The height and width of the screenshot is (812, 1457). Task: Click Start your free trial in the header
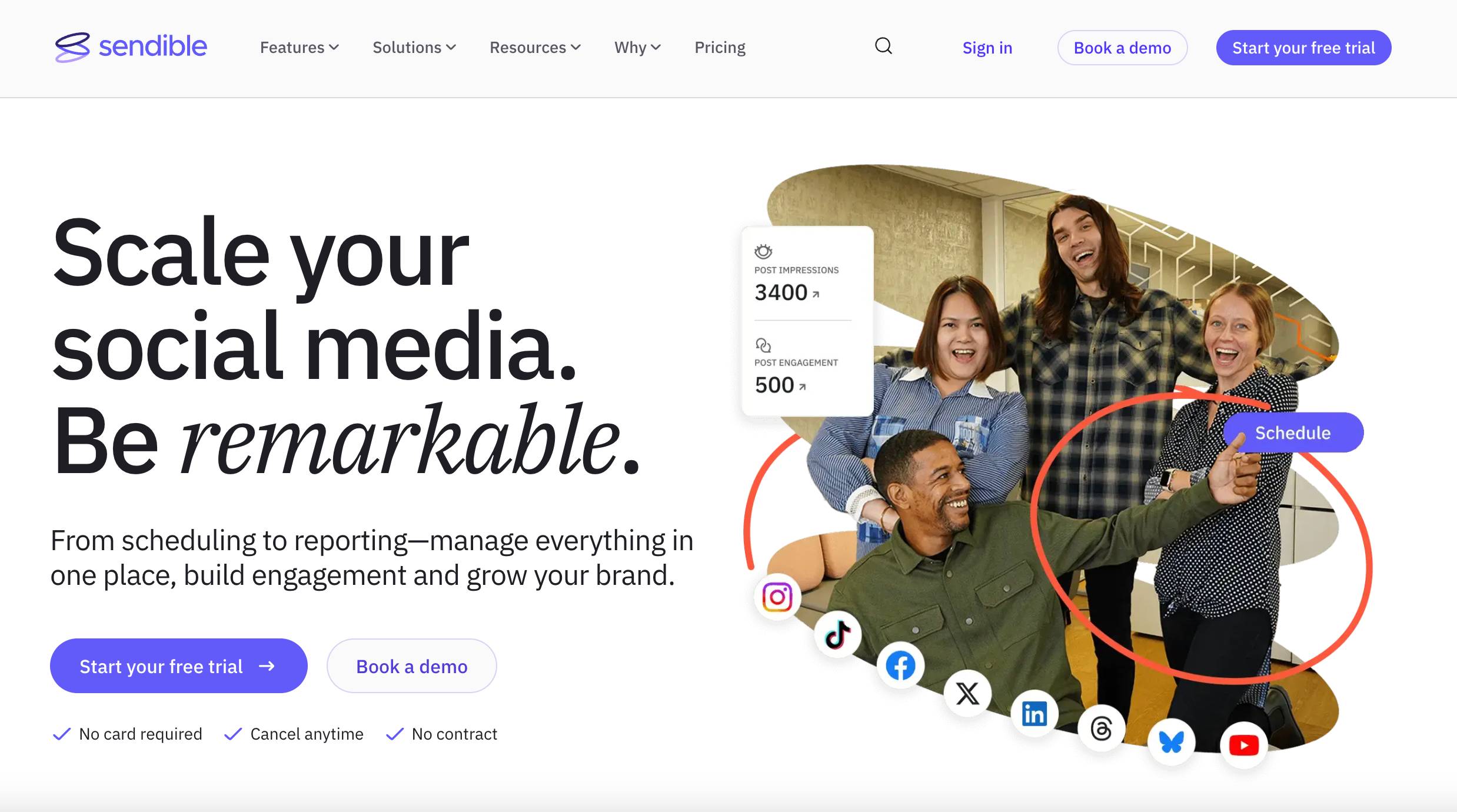[1303, 48]
